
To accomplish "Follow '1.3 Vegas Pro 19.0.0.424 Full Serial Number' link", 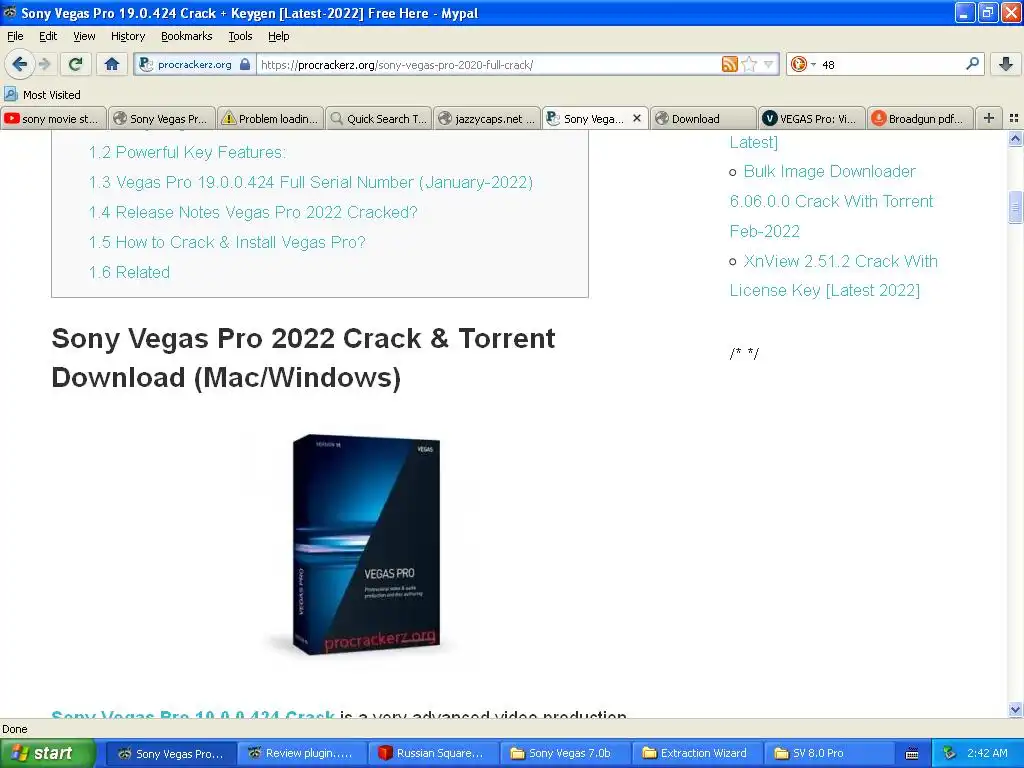I will click(310, 182).
